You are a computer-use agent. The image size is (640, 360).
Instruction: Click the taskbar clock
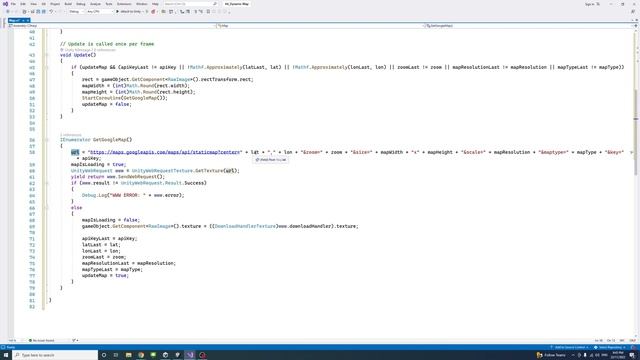tap(618, 355)
